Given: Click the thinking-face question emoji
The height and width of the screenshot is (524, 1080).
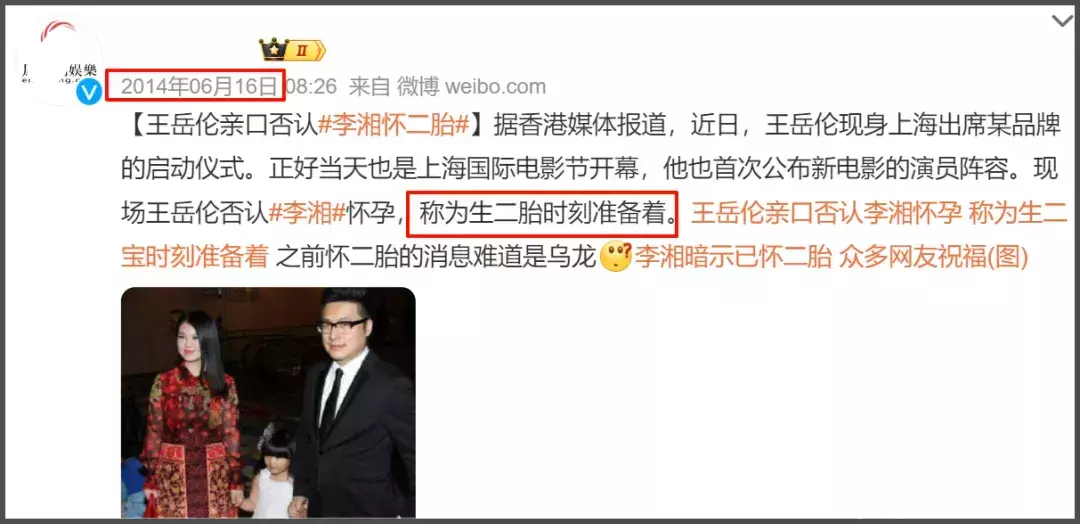Looking at the screenshot, I should tap(616, 257).
